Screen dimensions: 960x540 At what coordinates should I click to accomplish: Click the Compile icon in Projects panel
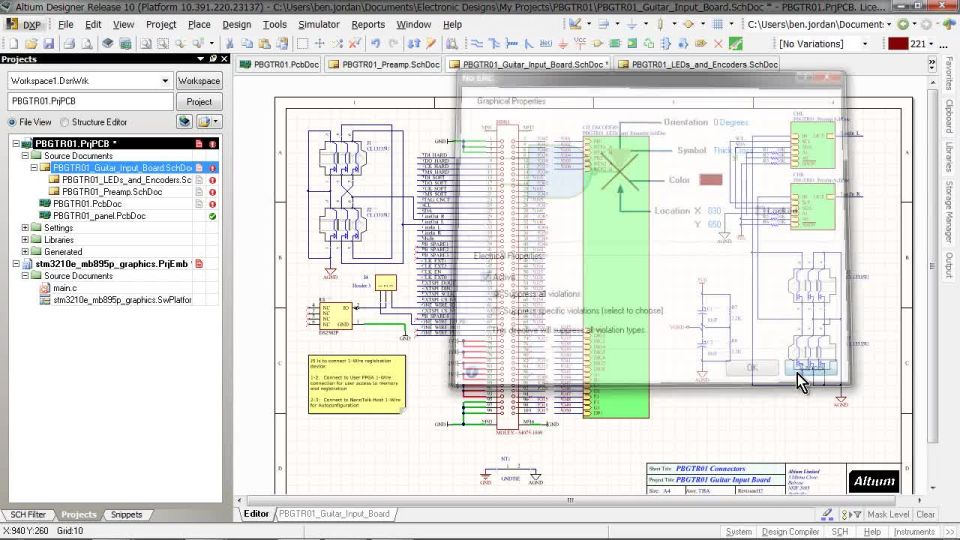coord(184,121)
